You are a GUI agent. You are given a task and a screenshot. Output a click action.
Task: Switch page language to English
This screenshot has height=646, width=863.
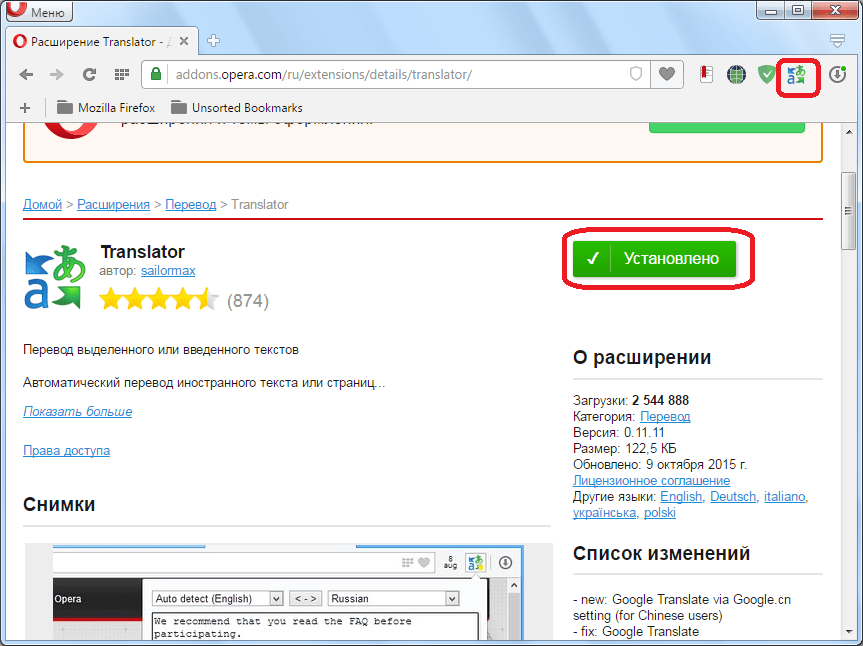click(x=681, y=496)
